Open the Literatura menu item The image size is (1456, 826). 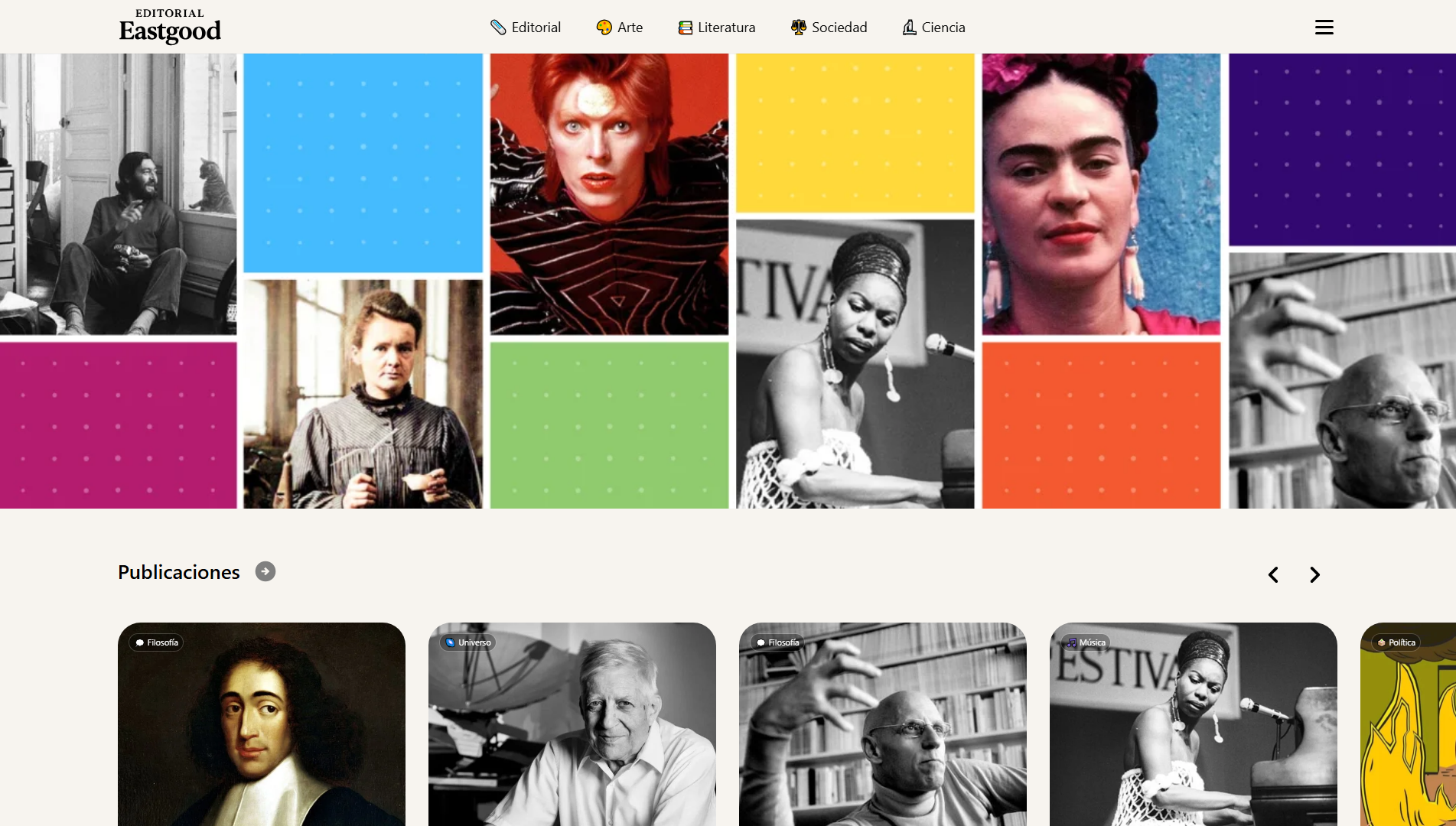717,28
